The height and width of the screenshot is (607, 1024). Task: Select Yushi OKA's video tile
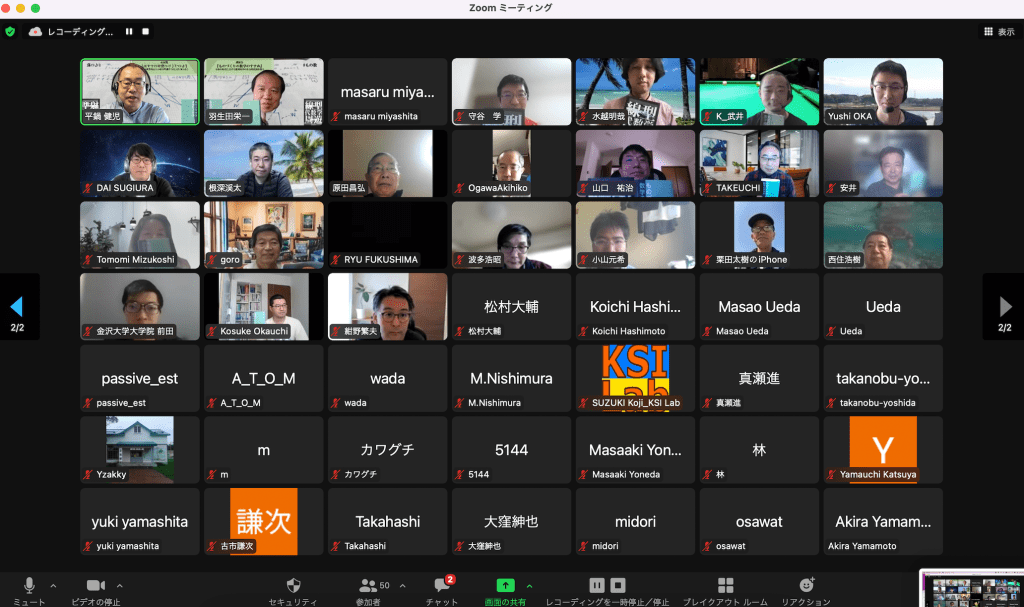[x=883, y=91]
